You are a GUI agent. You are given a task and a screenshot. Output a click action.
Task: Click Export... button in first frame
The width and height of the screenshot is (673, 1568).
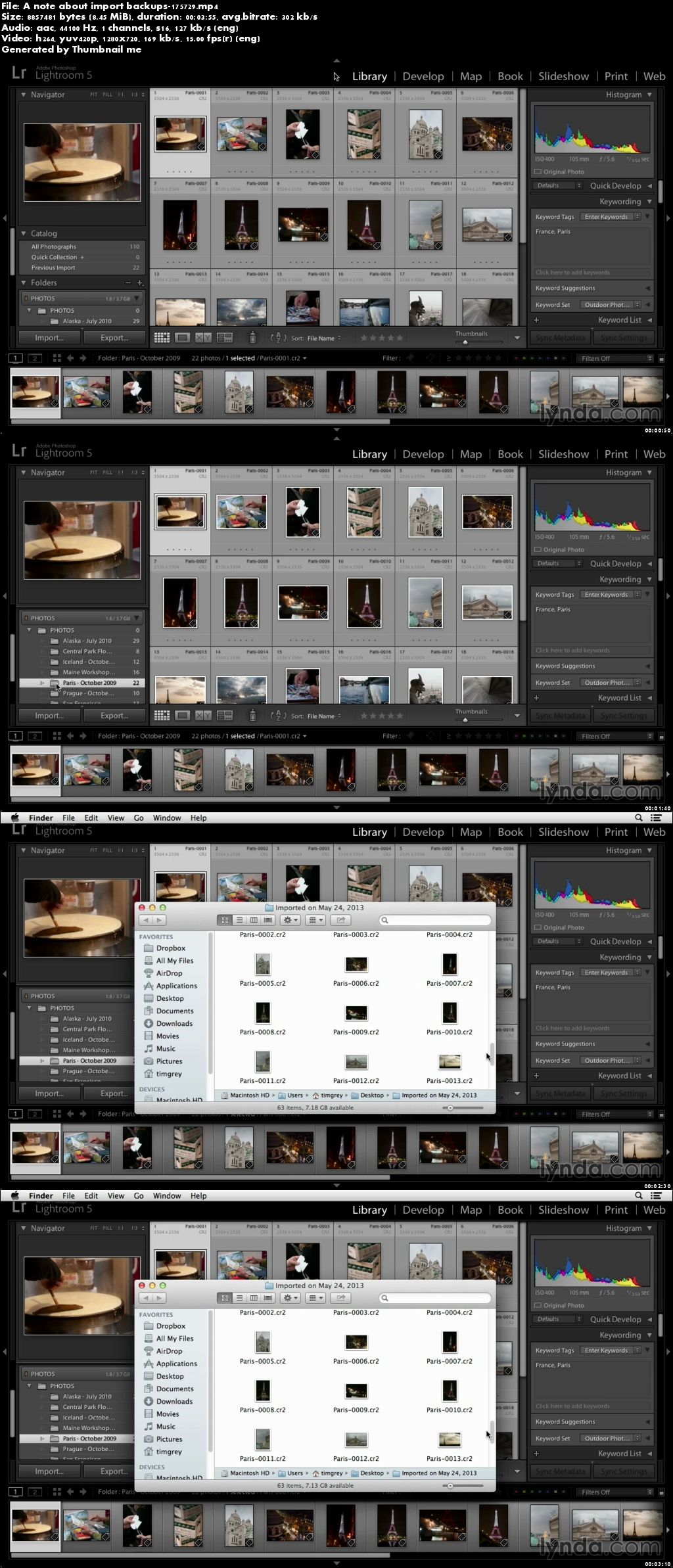114,338
